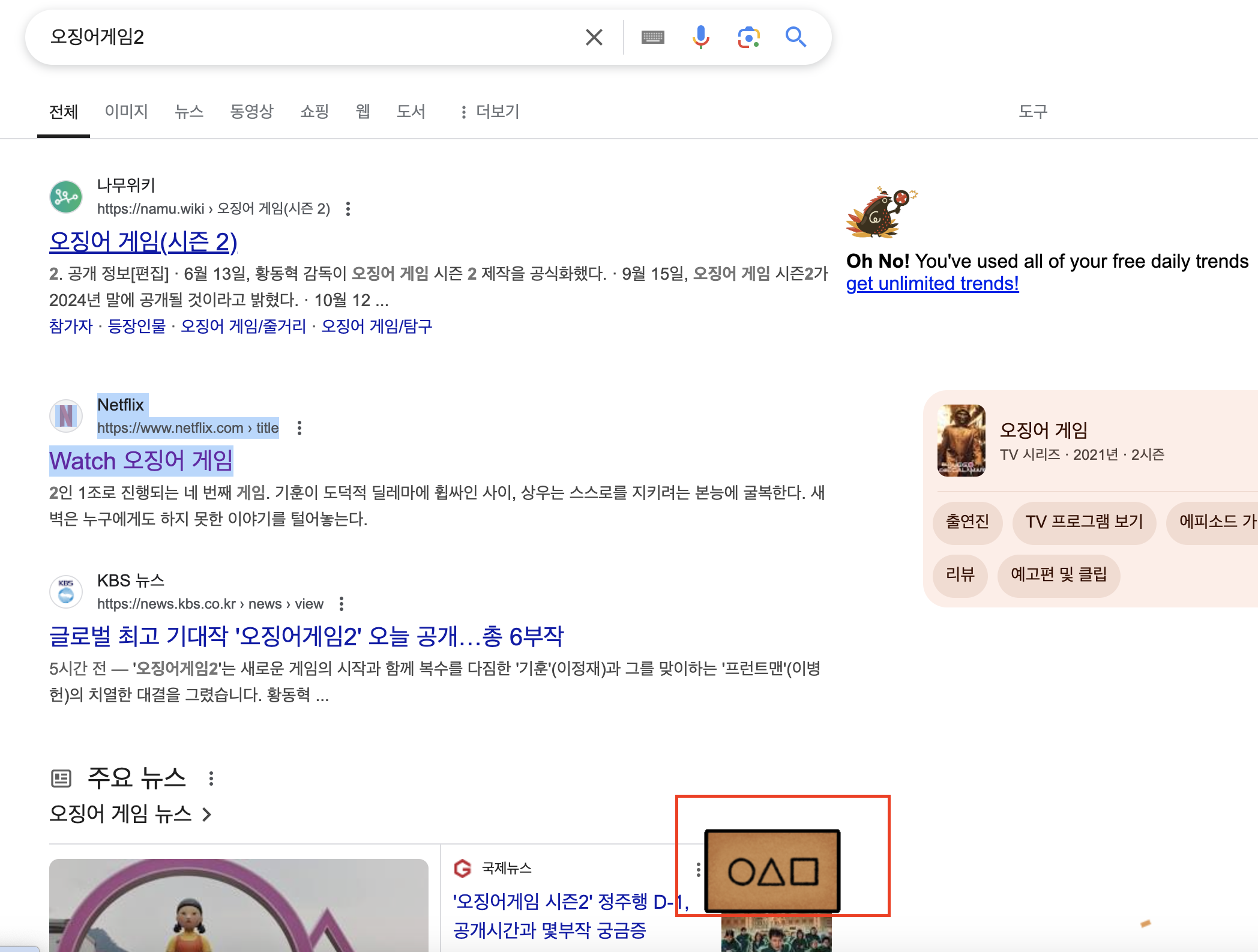This screenshot has height=952, width=1258.
Task: Select the 예고편 및 클립 chip
Action: [x=1058, y=574]
